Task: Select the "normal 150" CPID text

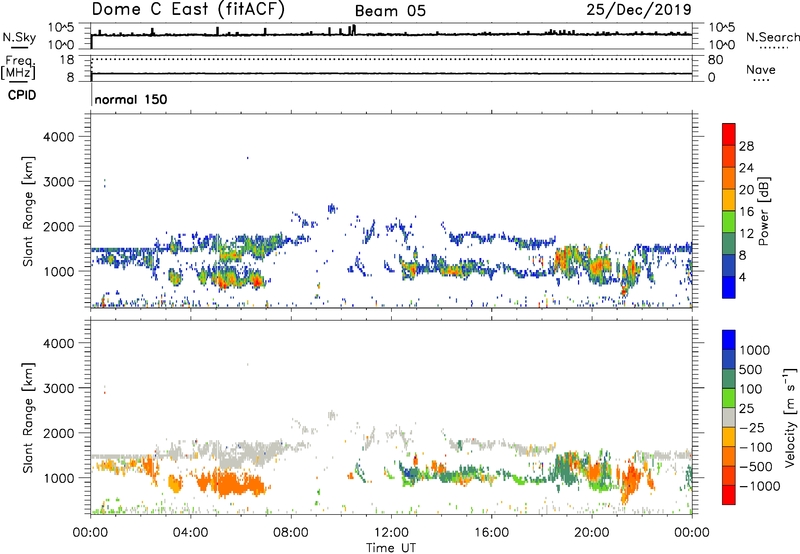Action: (x=131, y=99)
